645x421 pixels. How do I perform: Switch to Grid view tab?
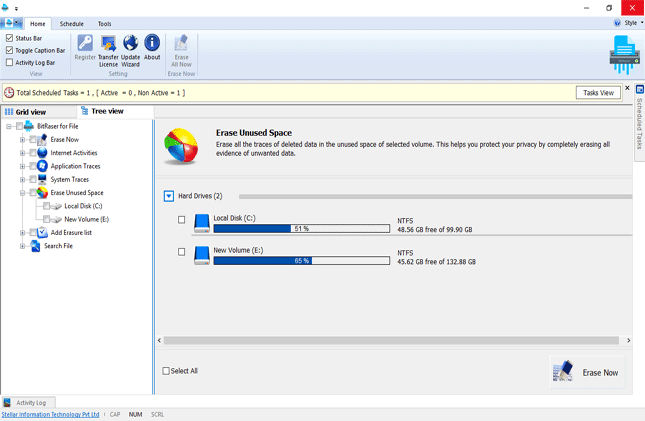(x=39, y=112)
